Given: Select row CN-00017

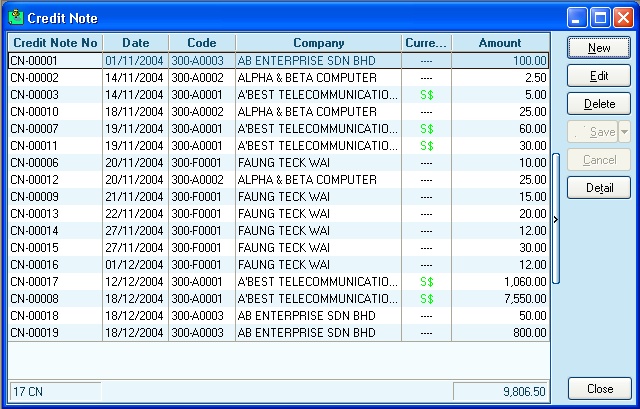Looking at the screenshot, I should (278, 282).
